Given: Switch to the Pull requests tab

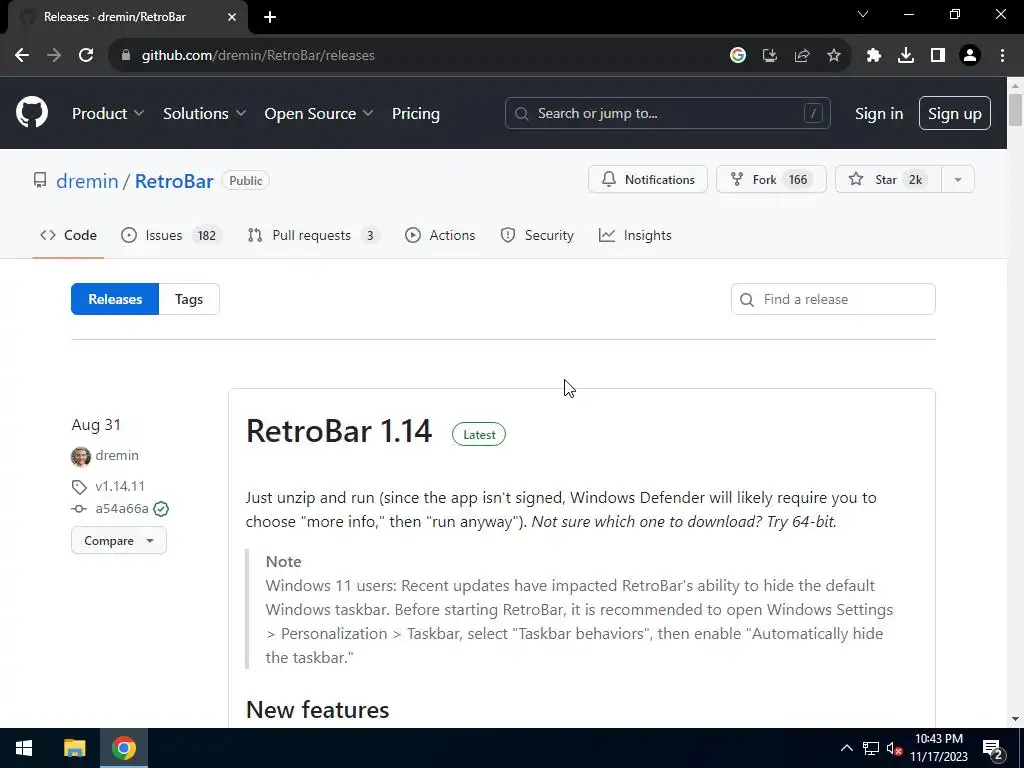Looking at the screenshot, I should pos(313,235).
